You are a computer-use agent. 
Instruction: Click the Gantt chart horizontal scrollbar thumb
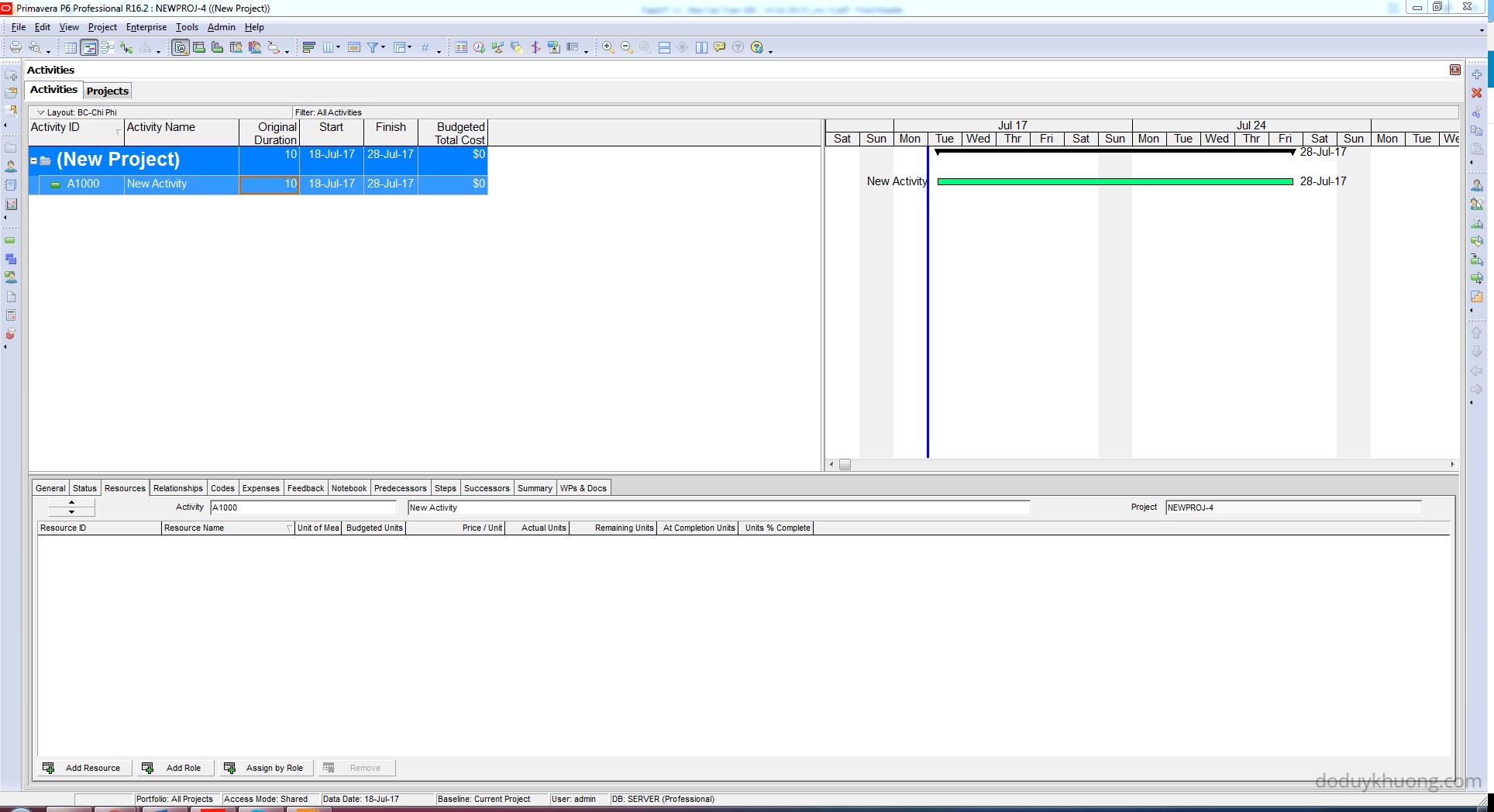coord(845,465)
